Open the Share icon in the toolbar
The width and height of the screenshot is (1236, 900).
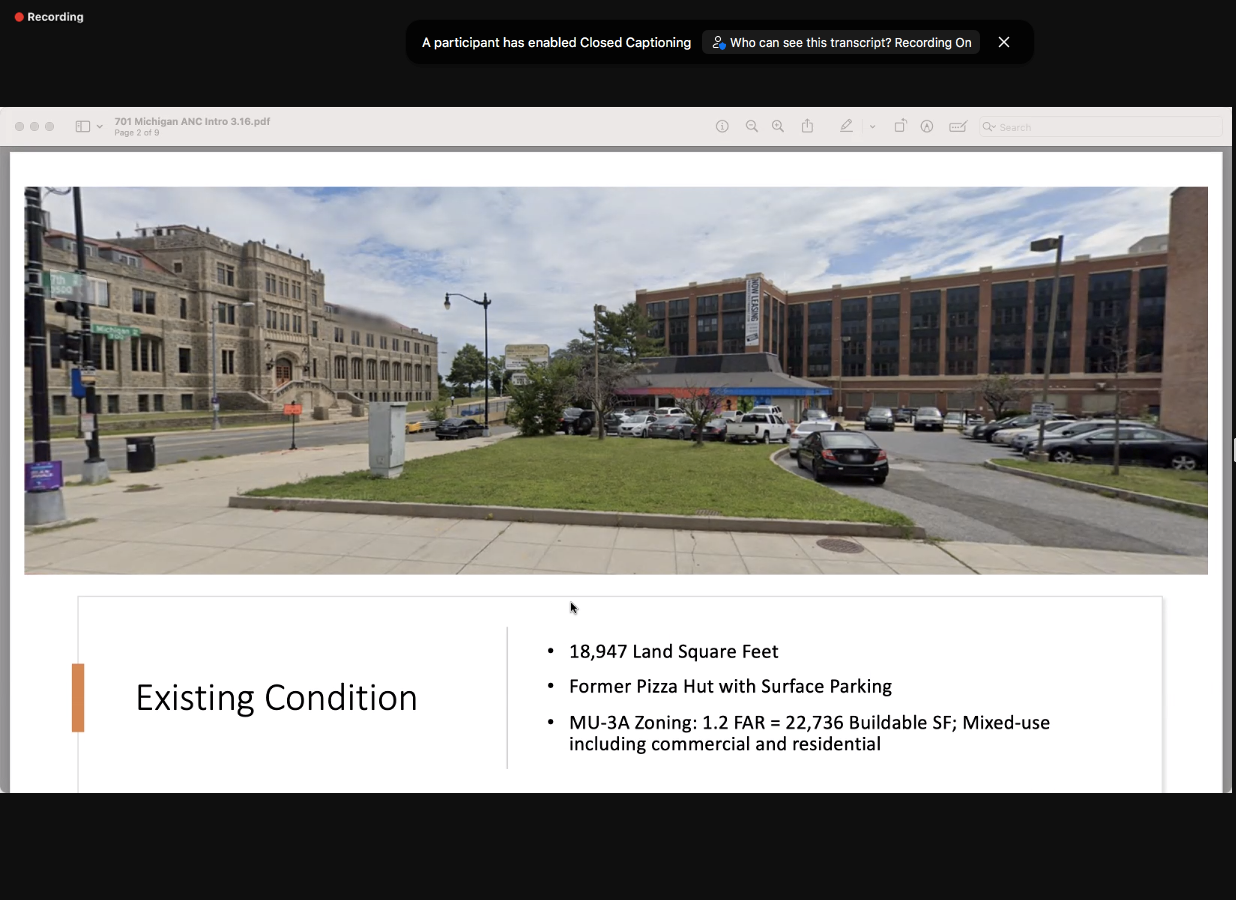(x=807, y=126)
